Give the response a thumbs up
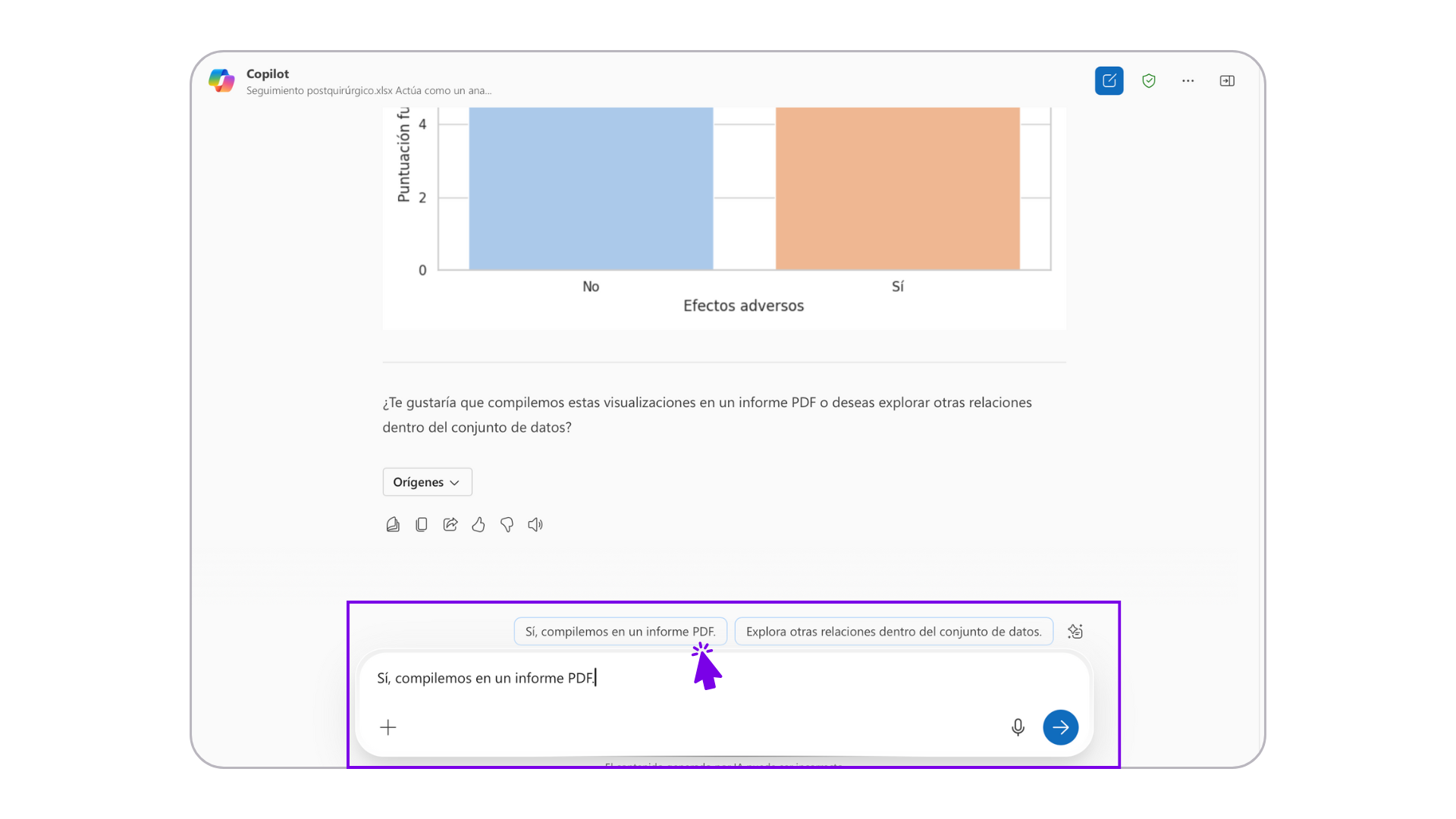 pyautogui.click(x=479, y=525)
